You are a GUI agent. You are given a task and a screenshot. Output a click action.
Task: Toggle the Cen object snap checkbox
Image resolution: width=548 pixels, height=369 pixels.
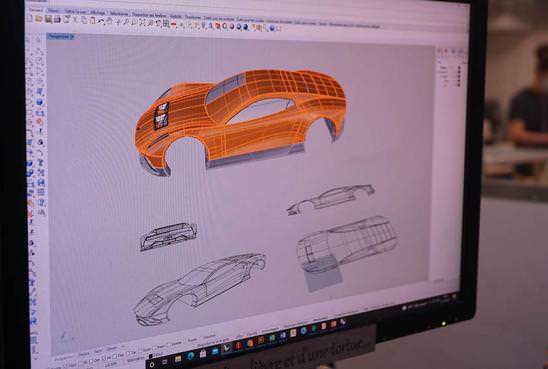[95, 360]
